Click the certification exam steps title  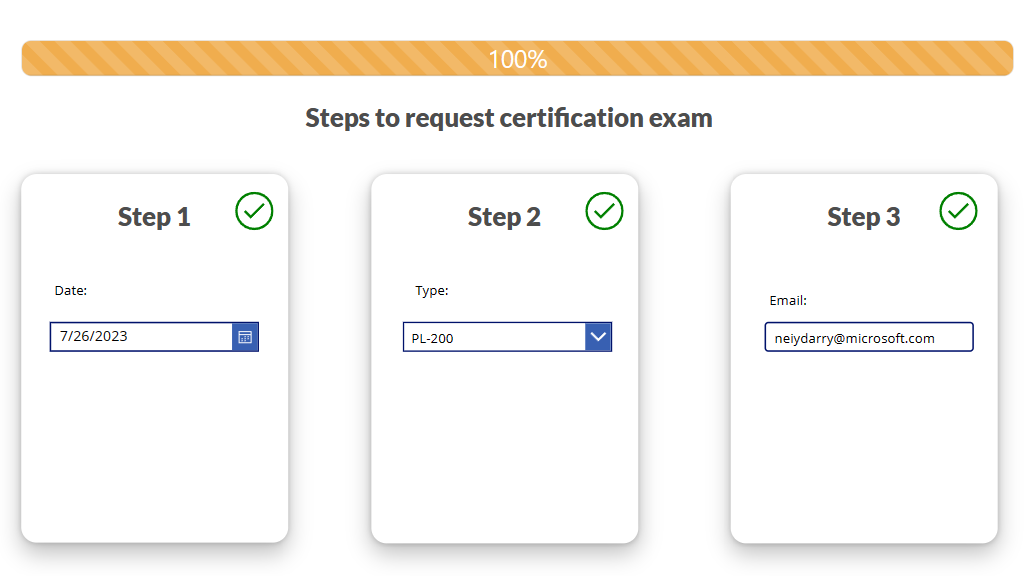pyautogui.click(x=509, y=119)
